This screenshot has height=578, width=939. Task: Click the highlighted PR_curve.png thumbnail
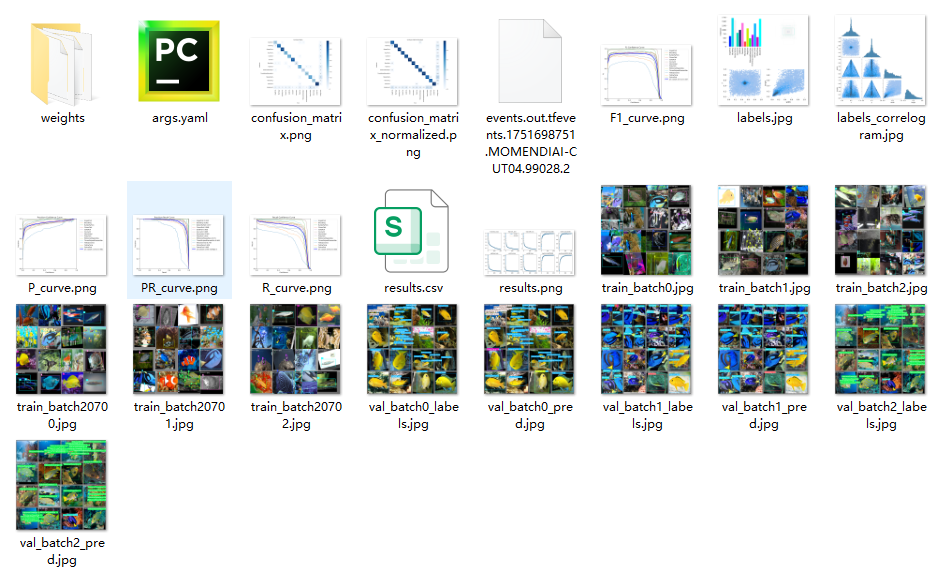[178, 245]
